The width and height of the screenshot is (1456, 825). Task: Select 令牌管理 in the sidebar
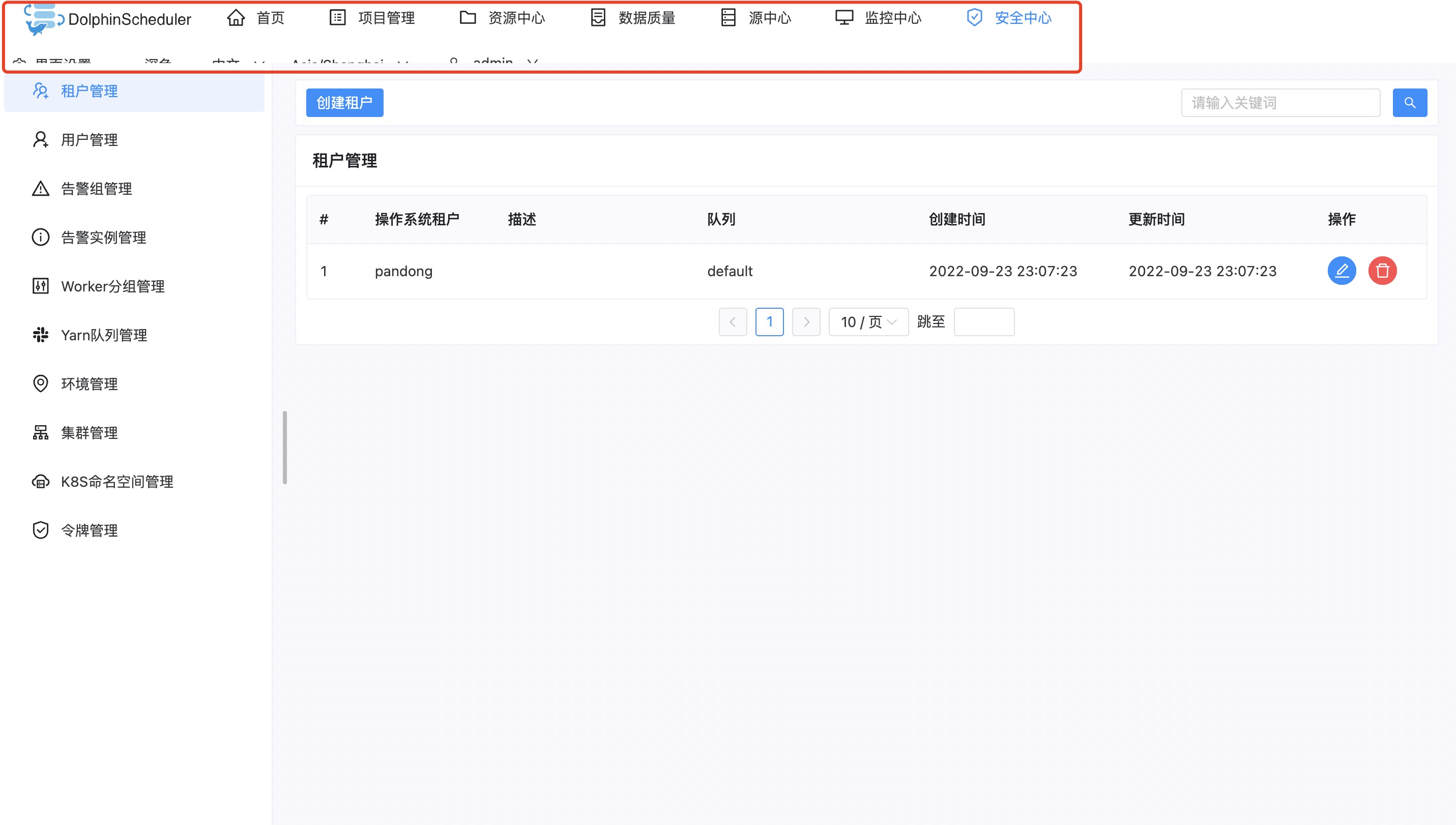pos(89,531)
